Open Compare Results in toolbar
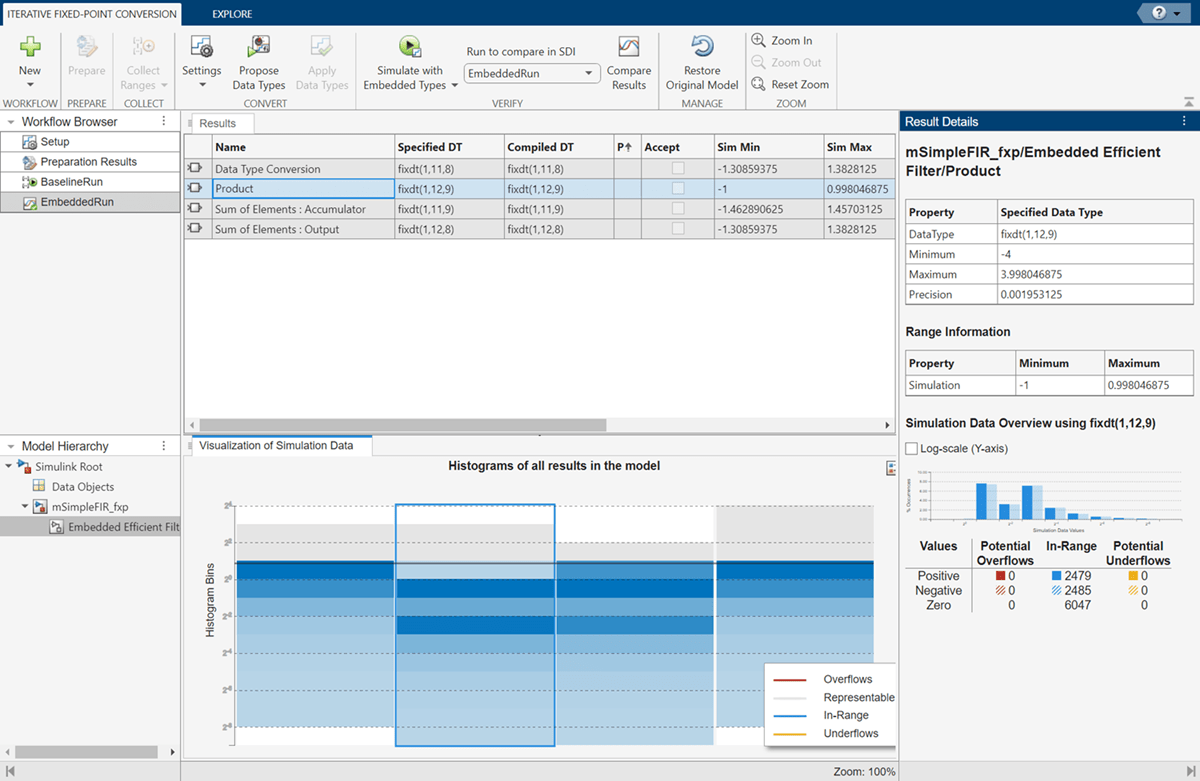Screen dimensions: 1200x781 628,47
